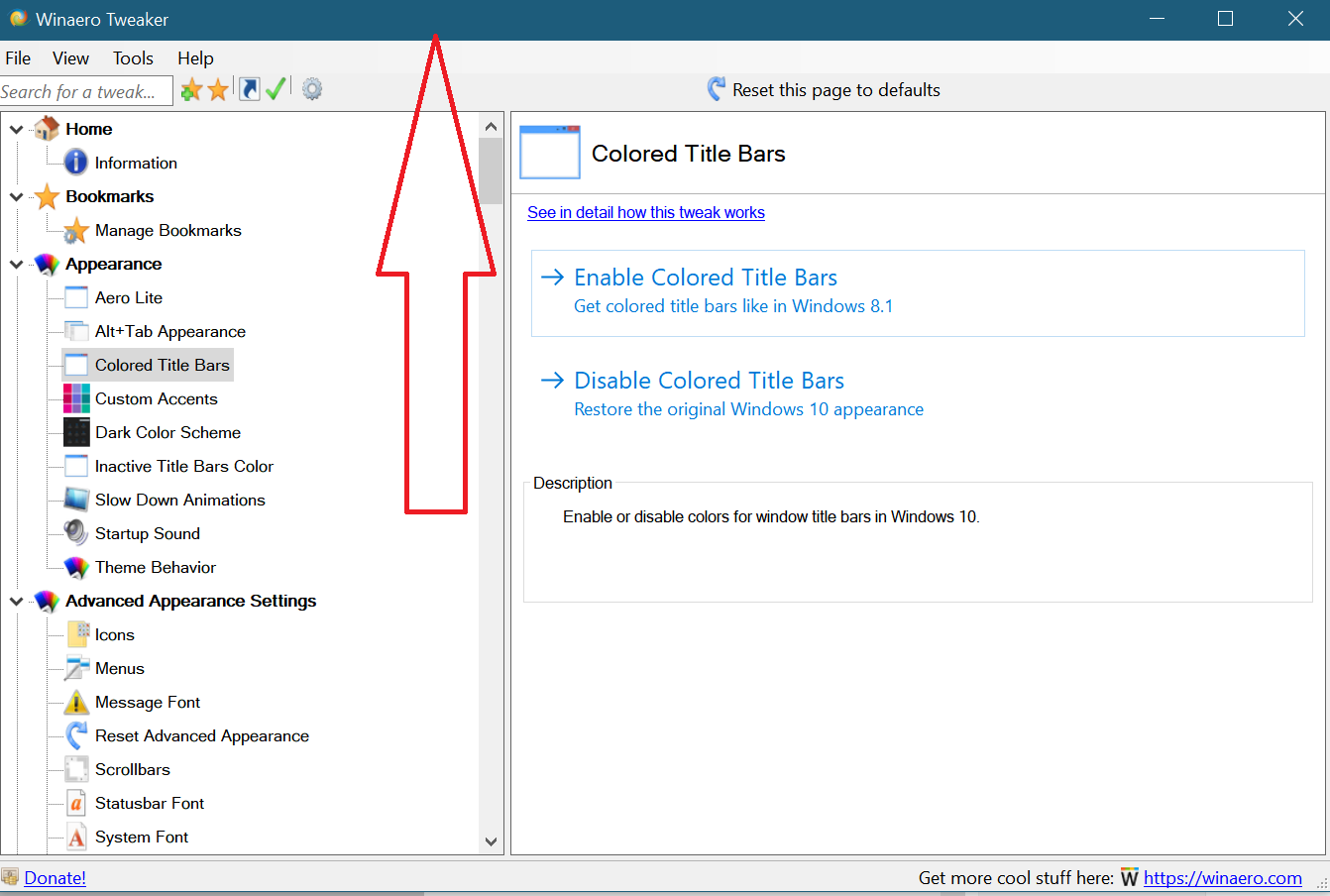Click the Manage Bookmarks star-gear icon
This screenshot has height=896, width=1330.
[76, 230]
